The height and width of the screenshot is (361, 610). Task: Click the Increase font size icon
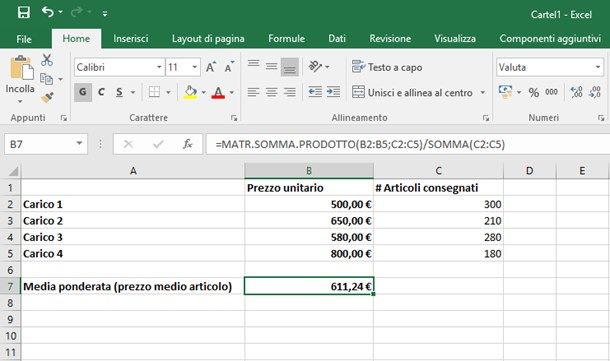point(210,67)
